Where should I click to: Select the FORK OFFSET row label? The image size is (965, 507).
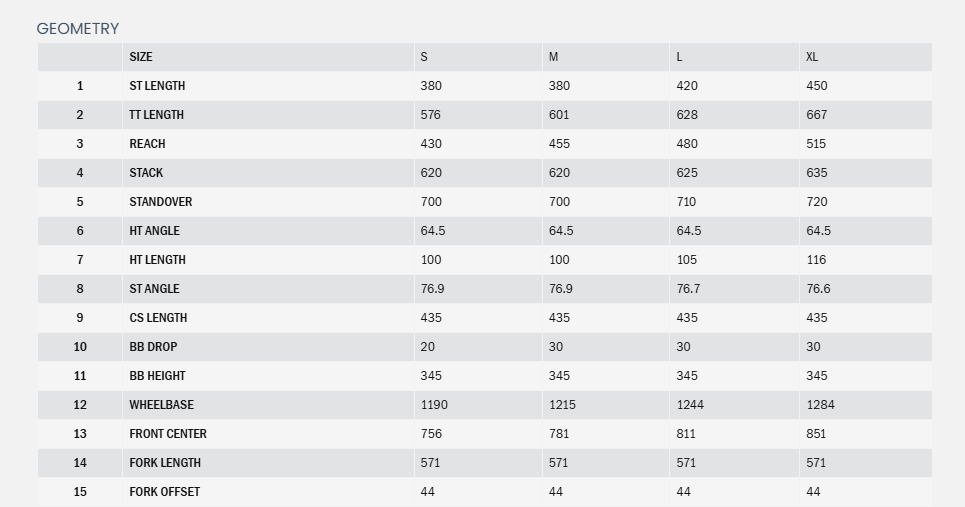[164, 492]
